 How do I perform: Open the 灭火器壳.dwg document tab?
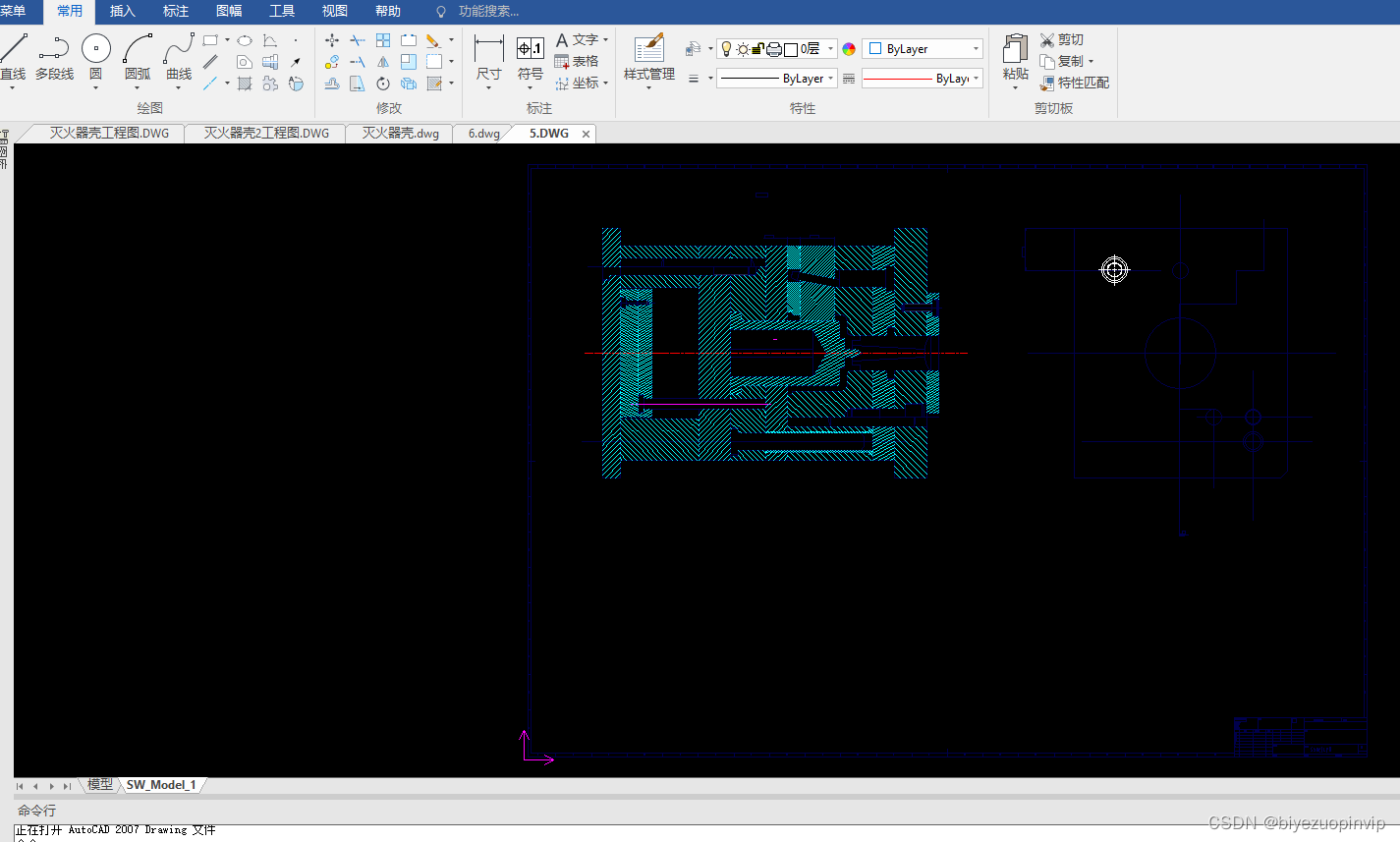click(x=400, y=134)
